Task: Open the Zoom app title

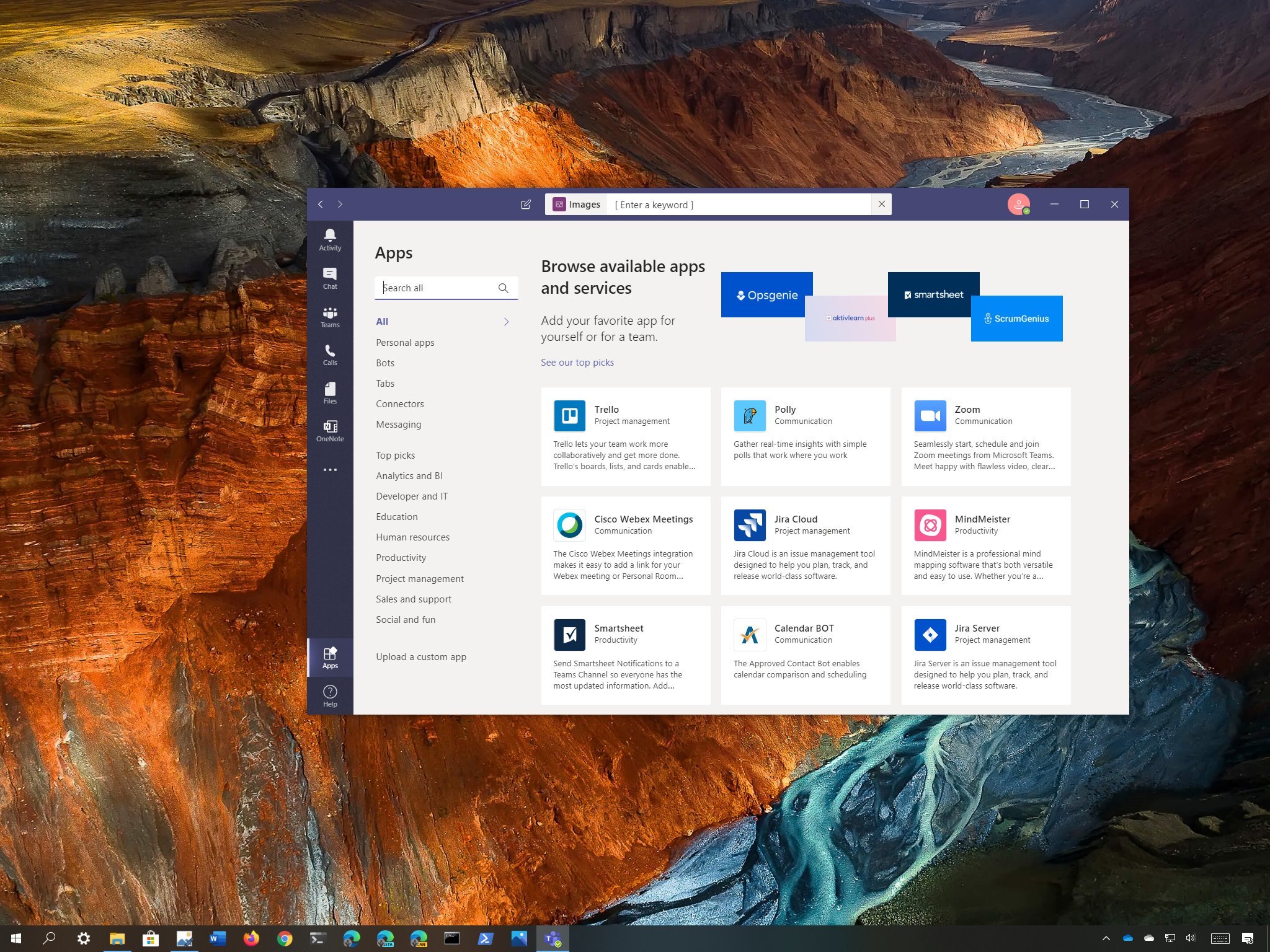Action: click(967, 410)
